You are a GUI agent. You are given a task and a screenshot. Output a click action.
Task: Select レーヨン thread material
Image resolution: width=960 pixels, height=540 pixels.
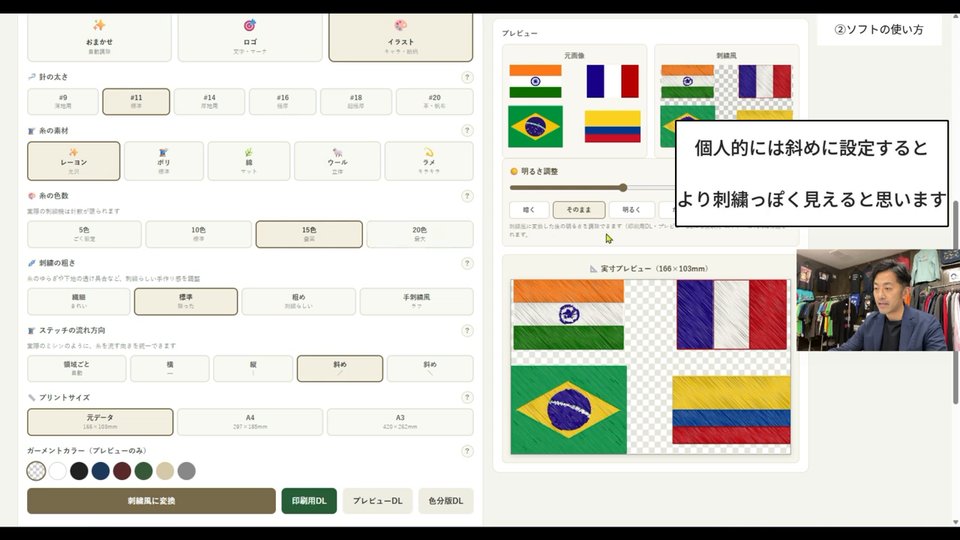[x=73, y=161]
